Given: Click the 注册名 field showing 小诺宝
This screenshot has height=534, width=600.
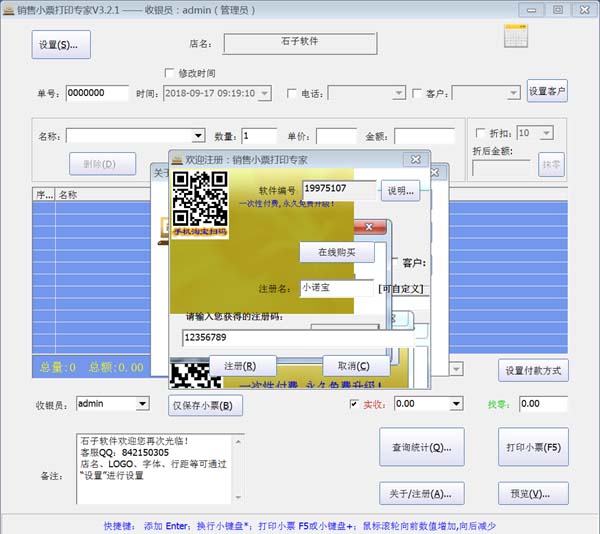Looking at the screenshot, I should coord(336,288).
